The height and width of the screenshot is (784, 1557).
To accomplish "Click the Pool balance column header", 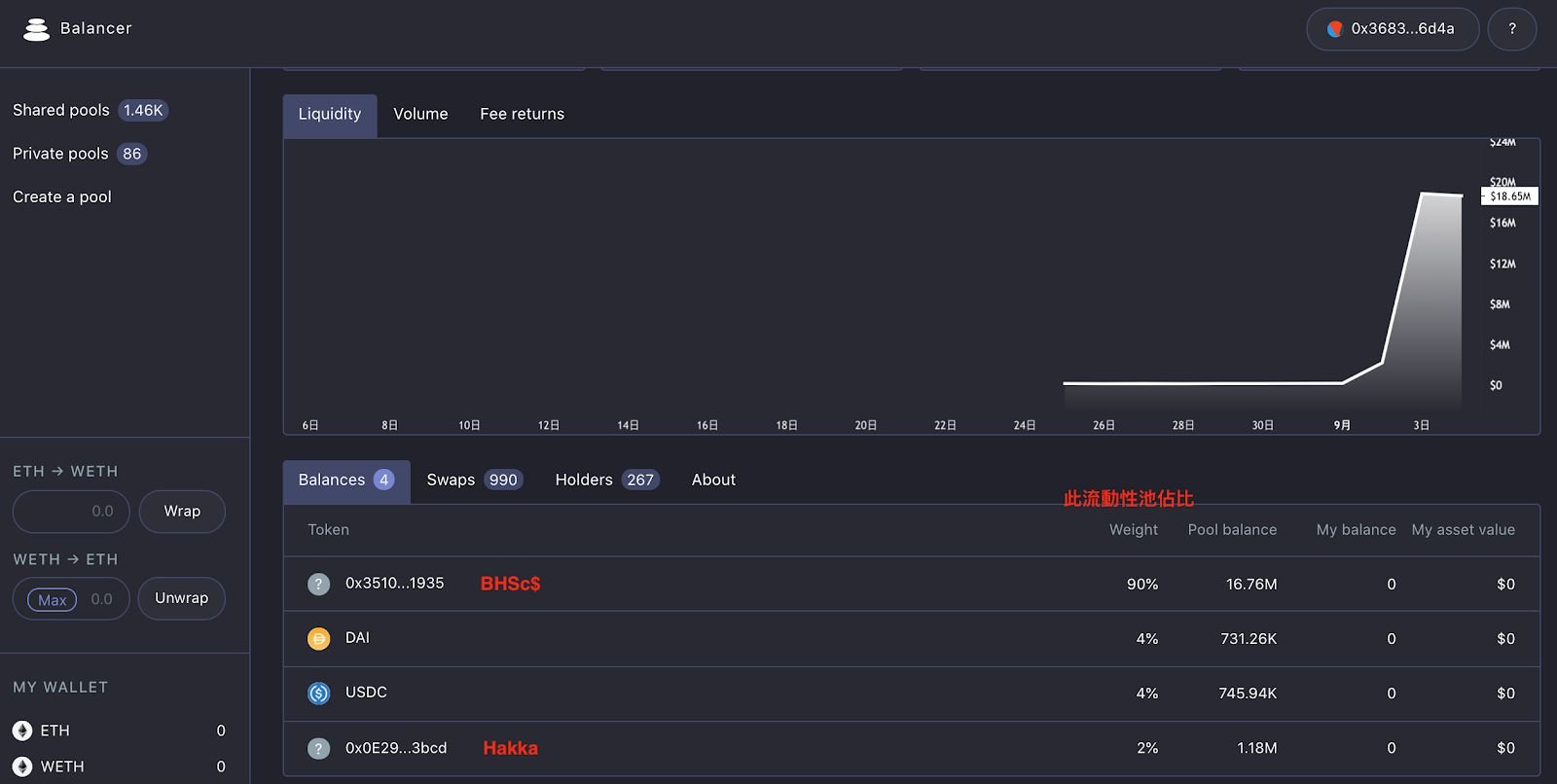I will tap(1232, 530).
